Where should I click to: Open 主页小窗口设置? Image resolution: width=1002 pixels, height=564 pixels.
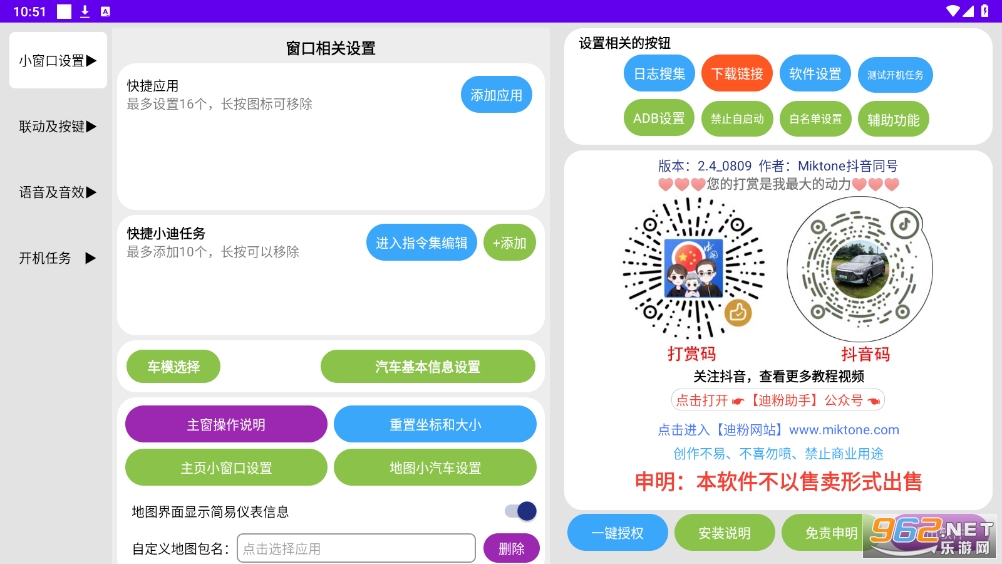click(226, 468)
